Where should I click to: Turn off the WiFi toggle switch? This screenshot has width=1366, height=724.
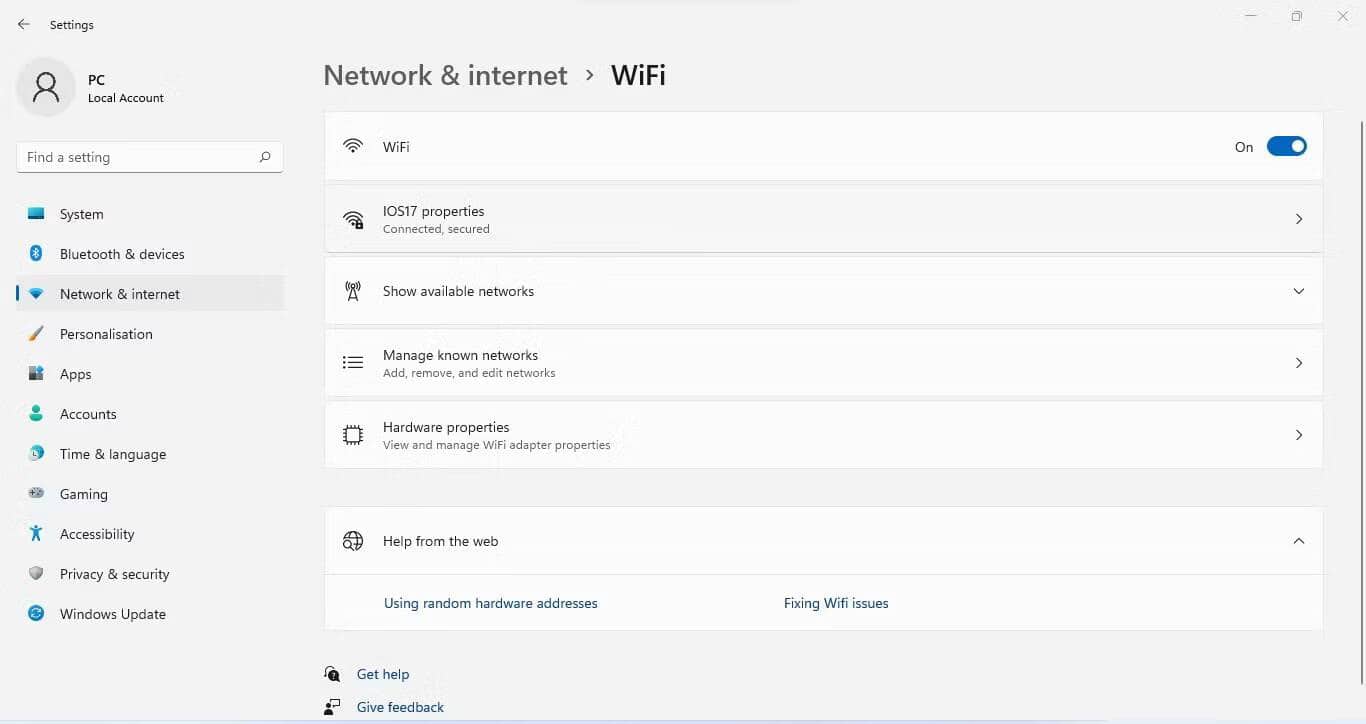click(x=1286, y=147)
